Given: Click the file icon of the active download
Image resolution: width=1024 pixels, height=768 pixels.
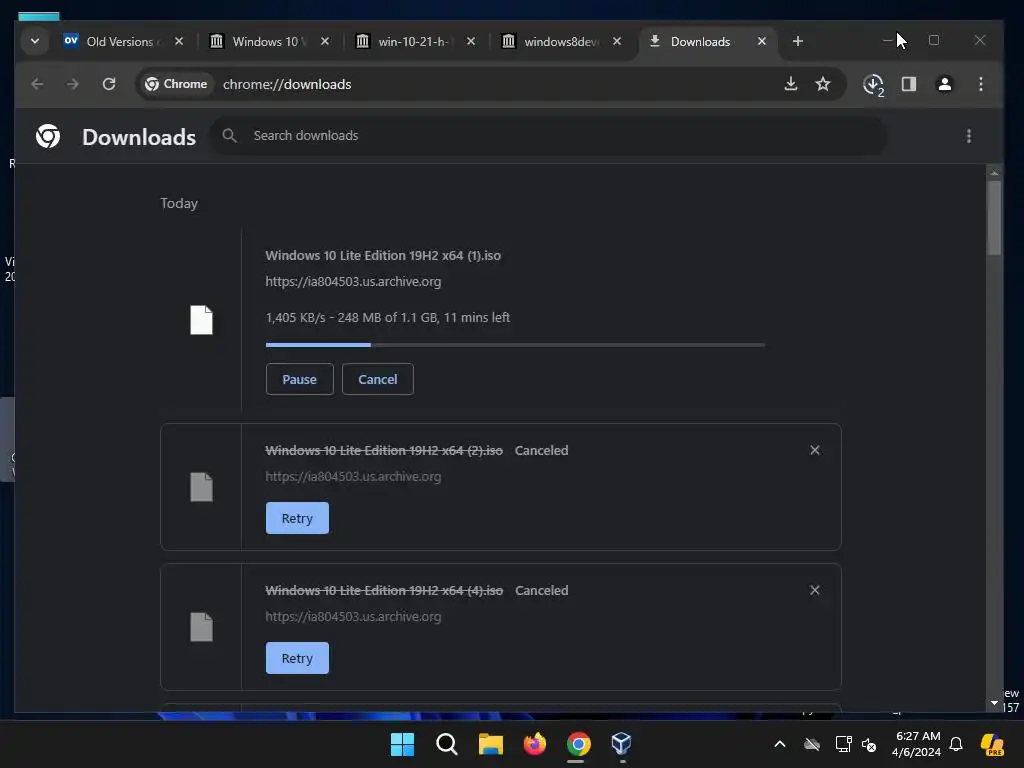Looking at the screenshot, I should [201, 320].
